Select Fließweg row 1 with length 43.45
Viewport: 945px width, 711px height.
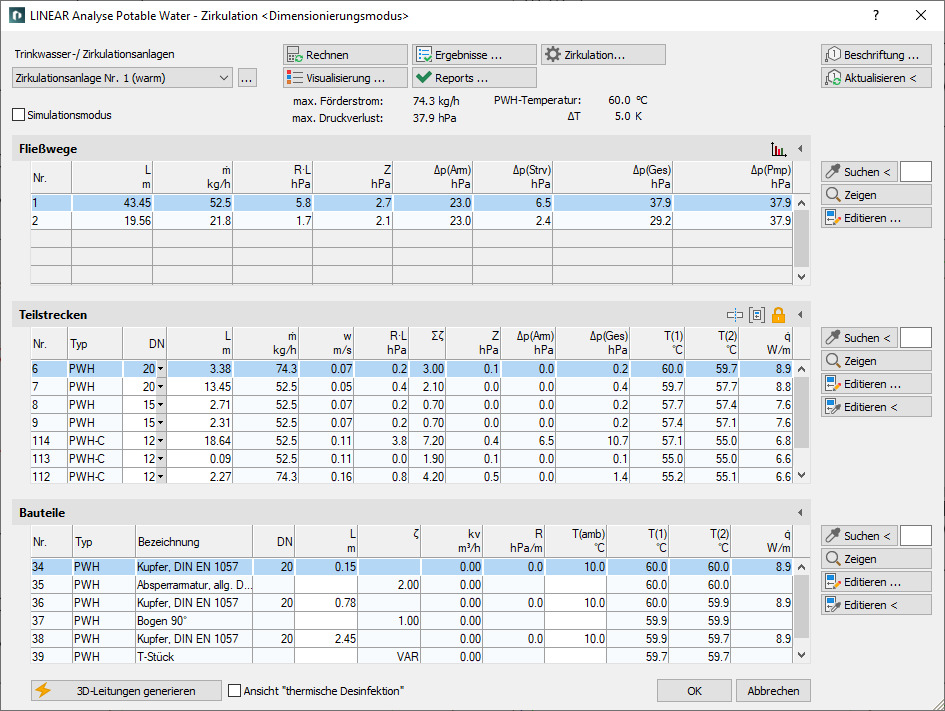412,203
